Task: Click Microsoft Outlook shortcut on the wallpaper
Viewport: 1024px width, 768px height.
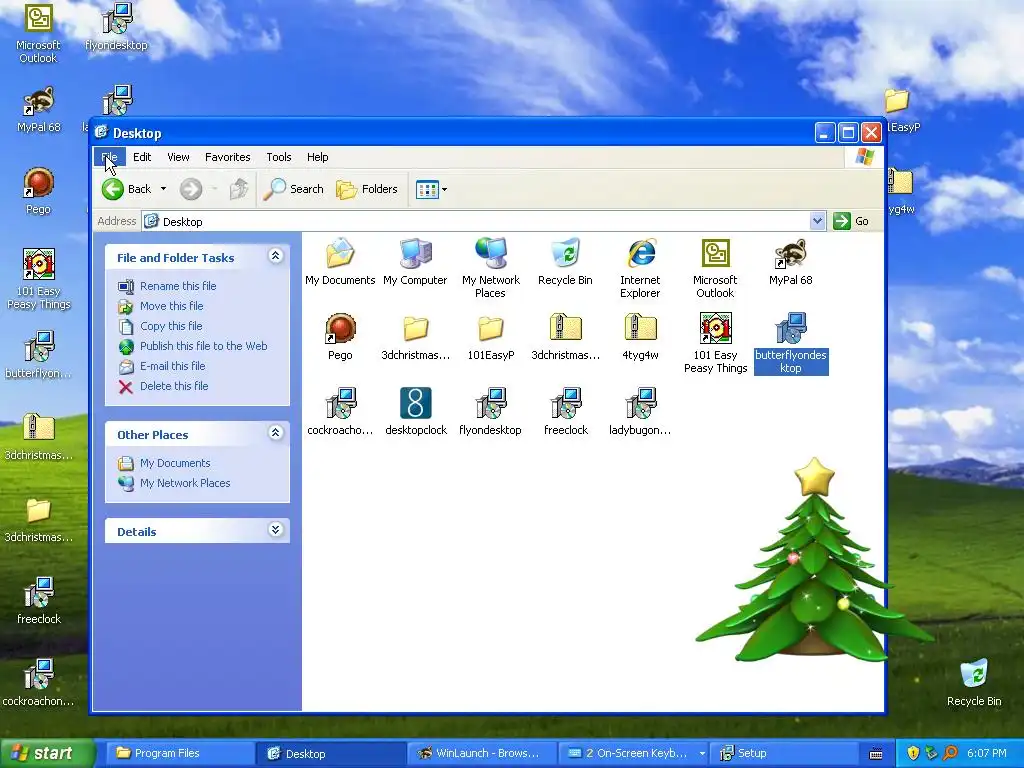Action: click(x=38, y=33)
